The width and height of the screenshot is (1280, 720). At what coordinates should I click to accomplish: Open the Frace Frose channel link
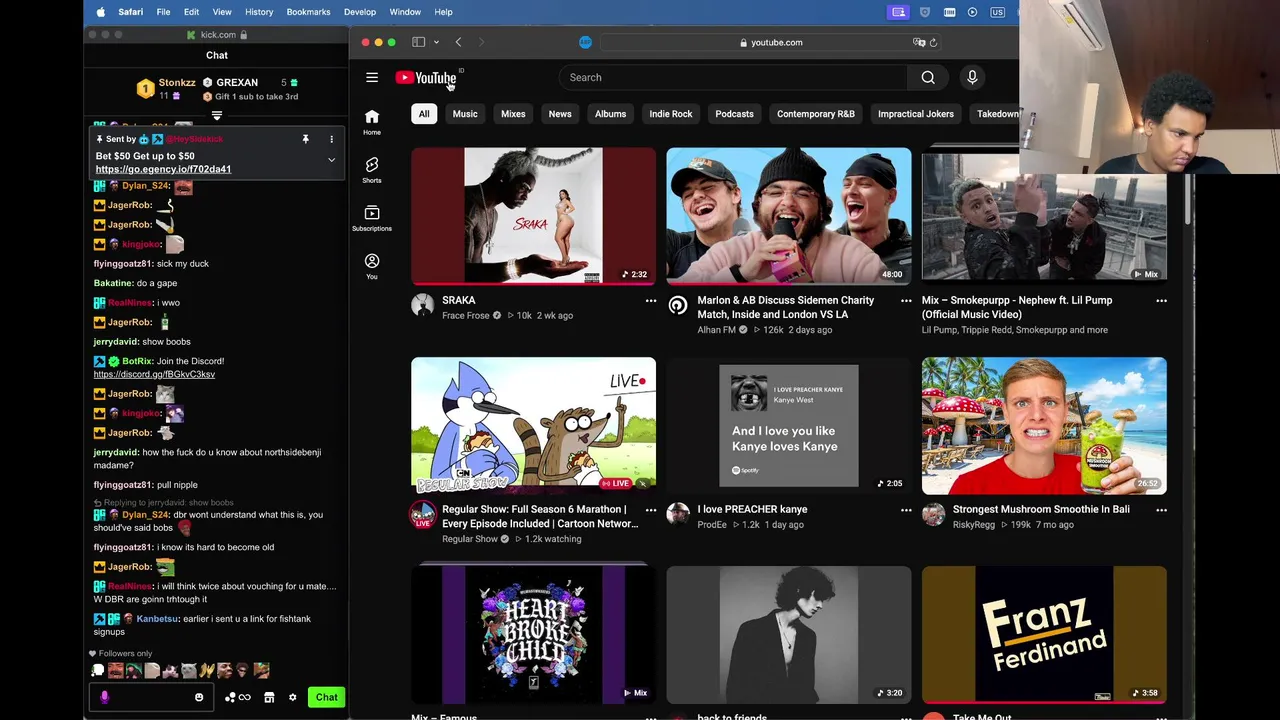(466, 315)
